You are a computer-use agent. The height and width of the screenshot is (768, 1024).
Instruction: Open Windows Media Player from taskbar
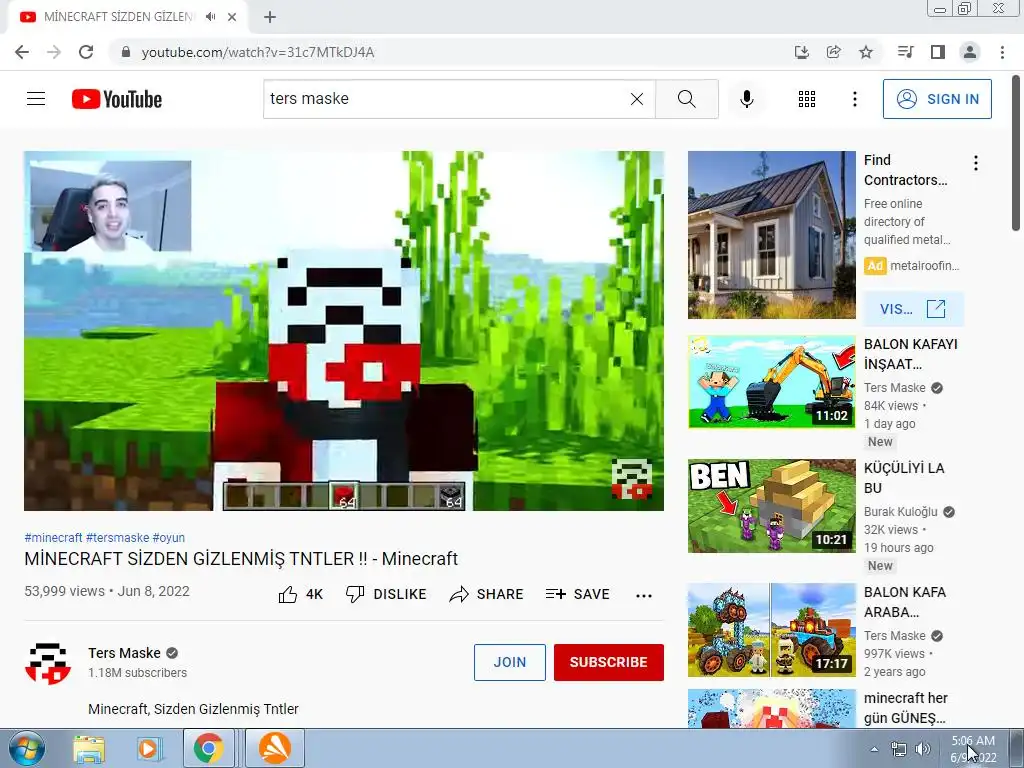(148, 749)
